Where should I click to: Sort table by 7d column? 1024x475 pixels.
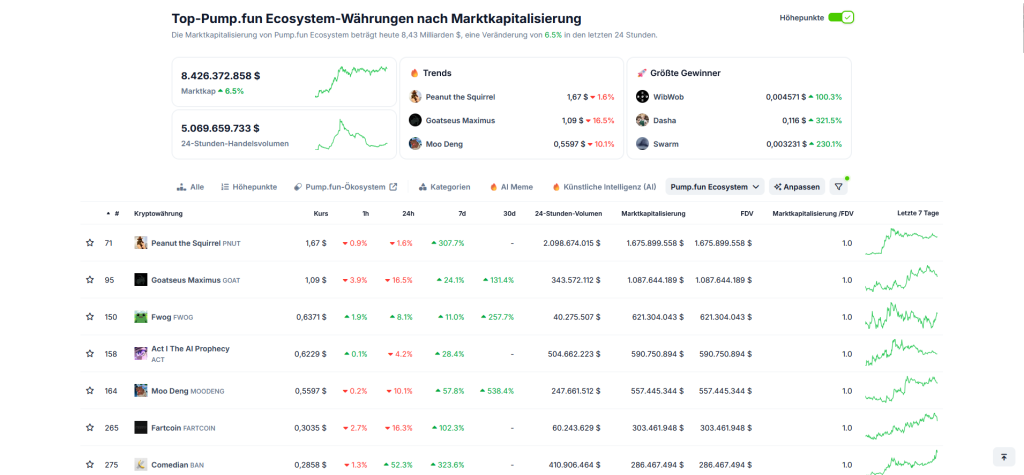click(462, 214)
